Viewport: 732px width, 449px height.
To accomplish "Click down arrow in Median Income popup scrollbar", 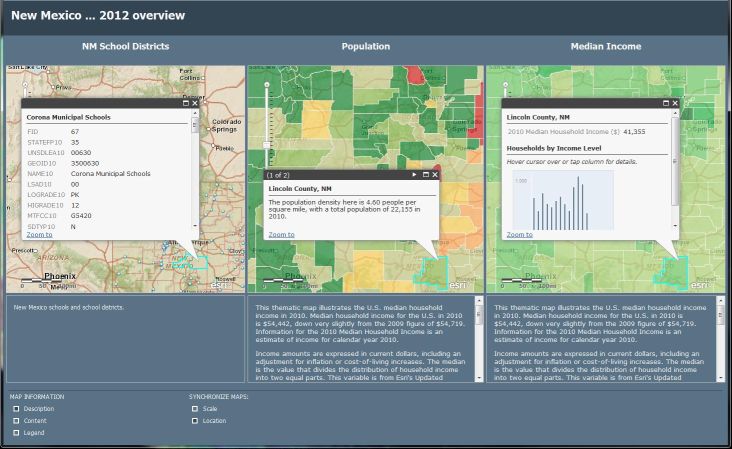I will pyautogui.click(x=675, y=226).
